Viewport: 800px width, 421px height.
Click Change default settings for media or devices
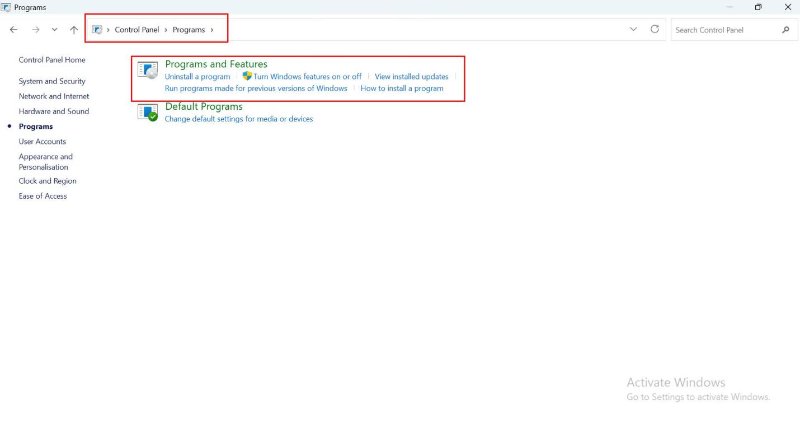click(239, 119)
